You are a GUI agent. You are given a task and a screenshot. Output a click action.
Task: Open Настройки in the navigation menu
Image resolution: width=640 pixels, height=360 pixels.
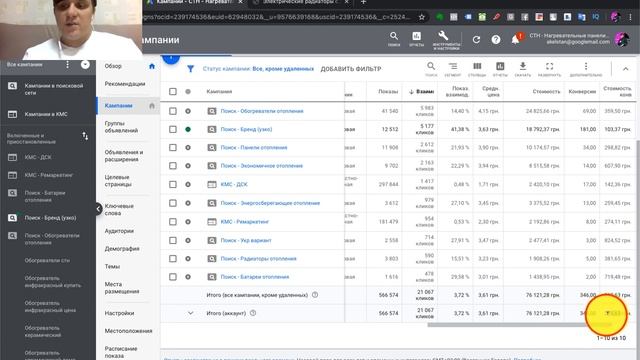click(x=119, y=313)
